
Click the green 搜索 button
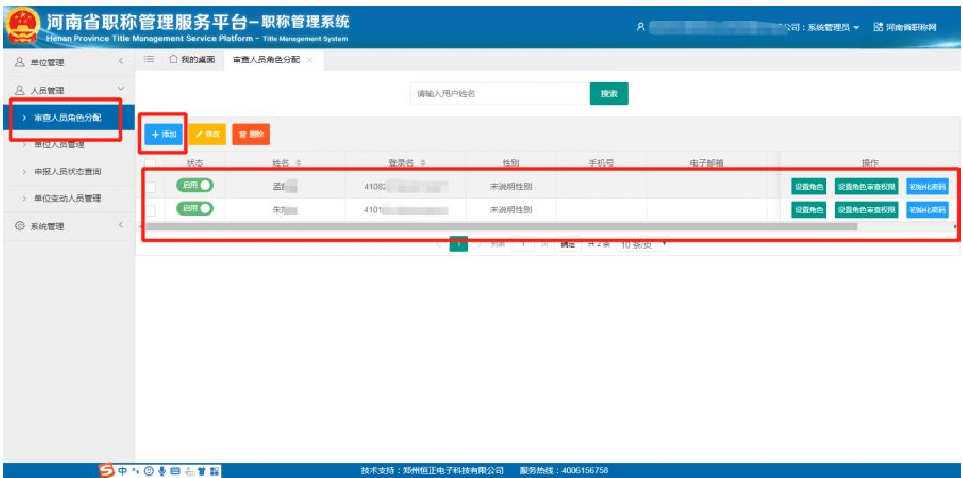point(609,93)
